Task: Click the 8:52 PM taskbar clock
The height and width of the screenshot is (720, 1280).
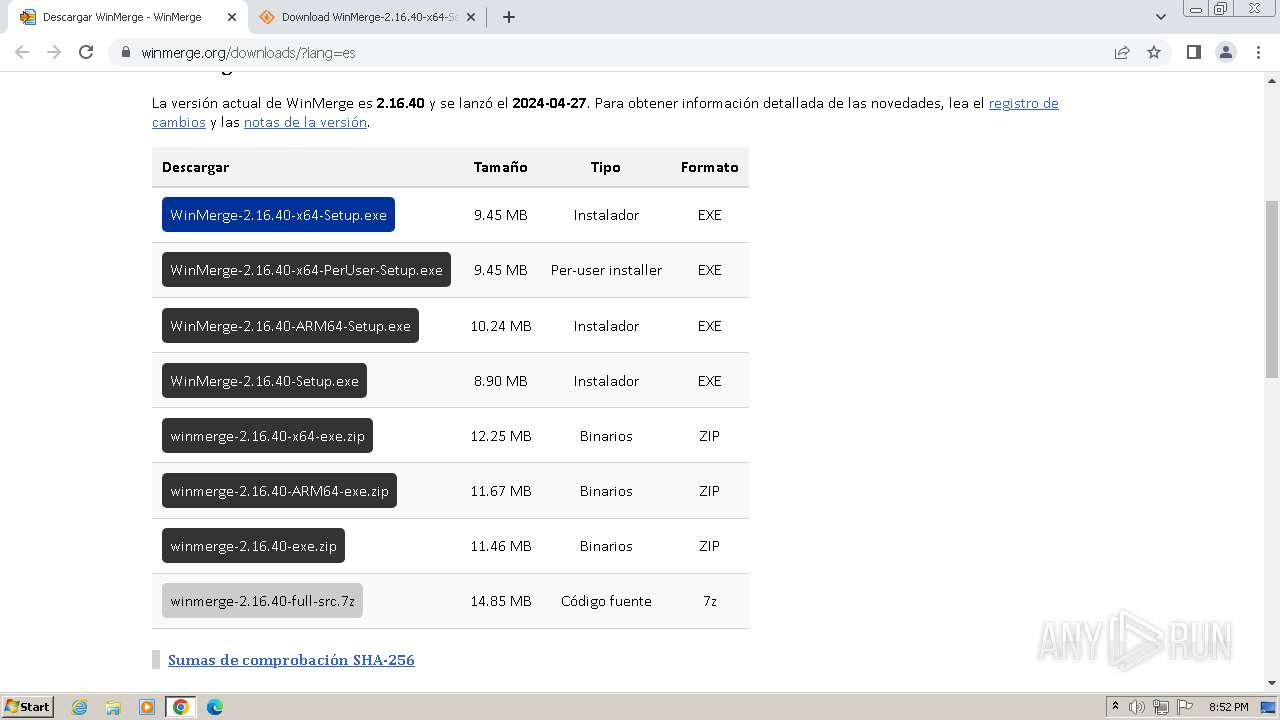Action: [x=1229, y=707]
